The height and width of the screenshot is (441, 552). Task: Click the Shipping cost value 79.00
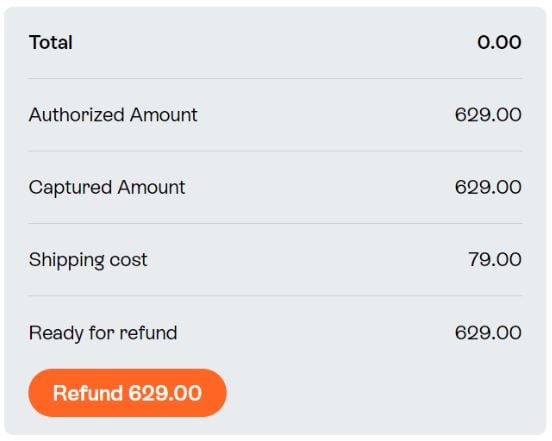tap(495, 259)
